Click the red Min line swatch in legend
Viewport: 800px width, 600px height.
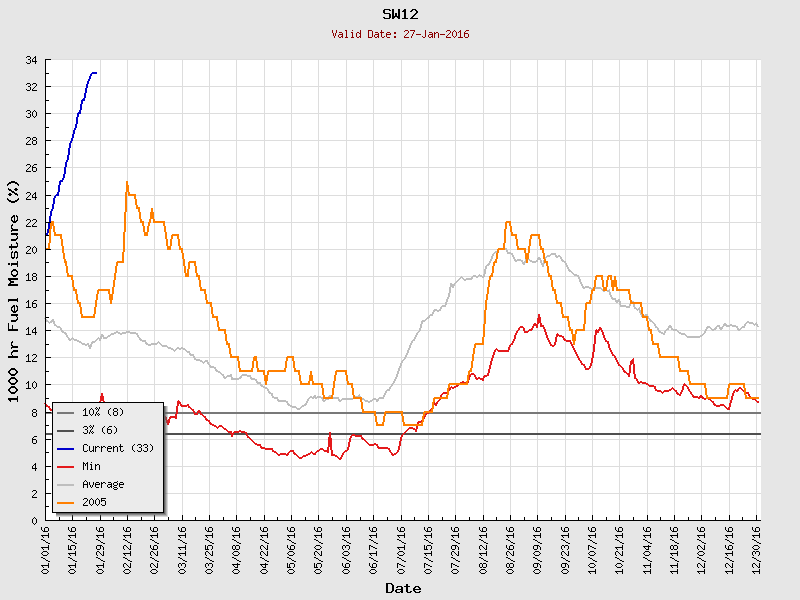coord(65,466)
